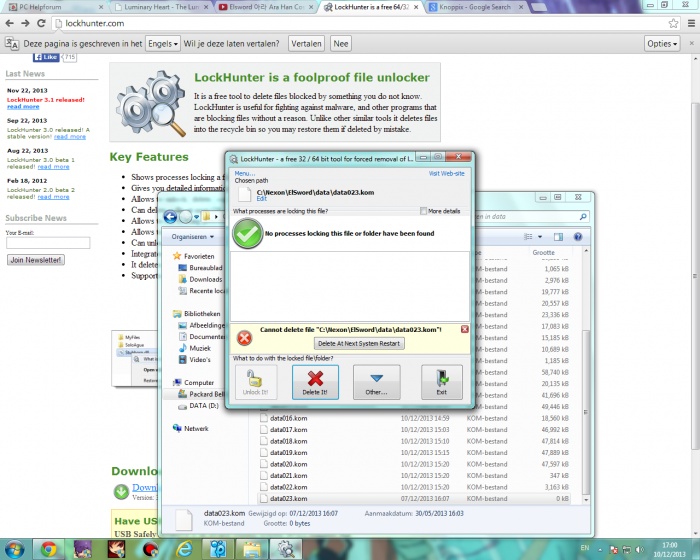Viewport: 700px width, 560px height.
Task: Open Downloads in Explorer sidebar
Action: click(205, 280)
